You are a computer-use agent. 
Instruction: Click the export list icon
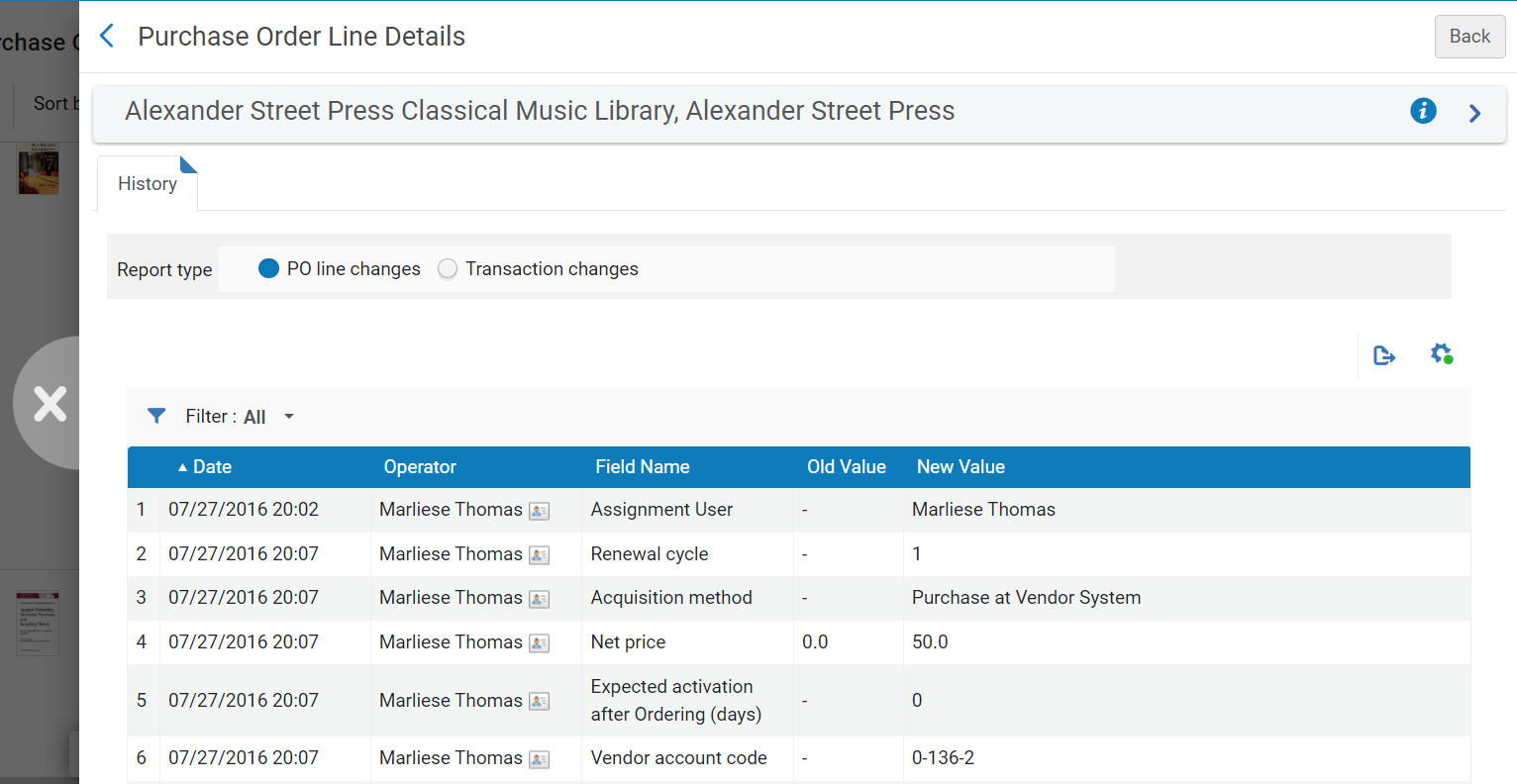pos(1384,355)
